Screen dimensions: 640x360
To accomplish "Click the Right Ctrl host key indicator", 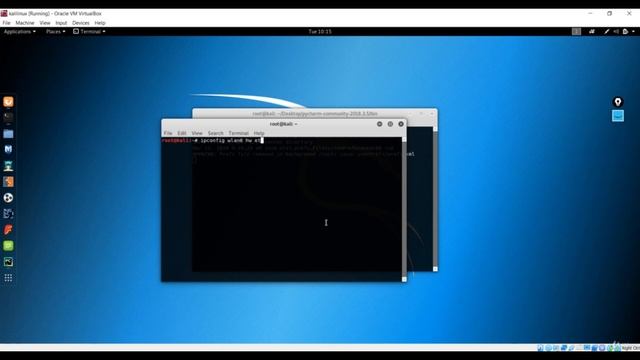I will tap(631, 348).
